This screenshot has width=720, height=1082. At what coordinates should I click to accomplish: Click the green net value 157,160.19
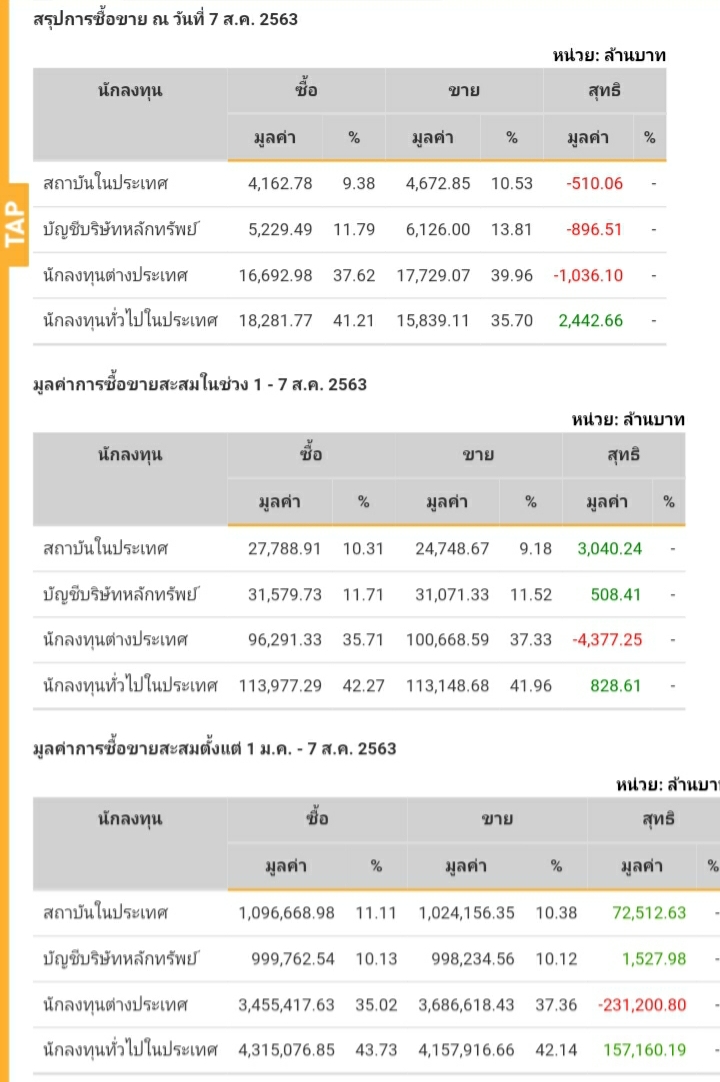(645, 1050)
